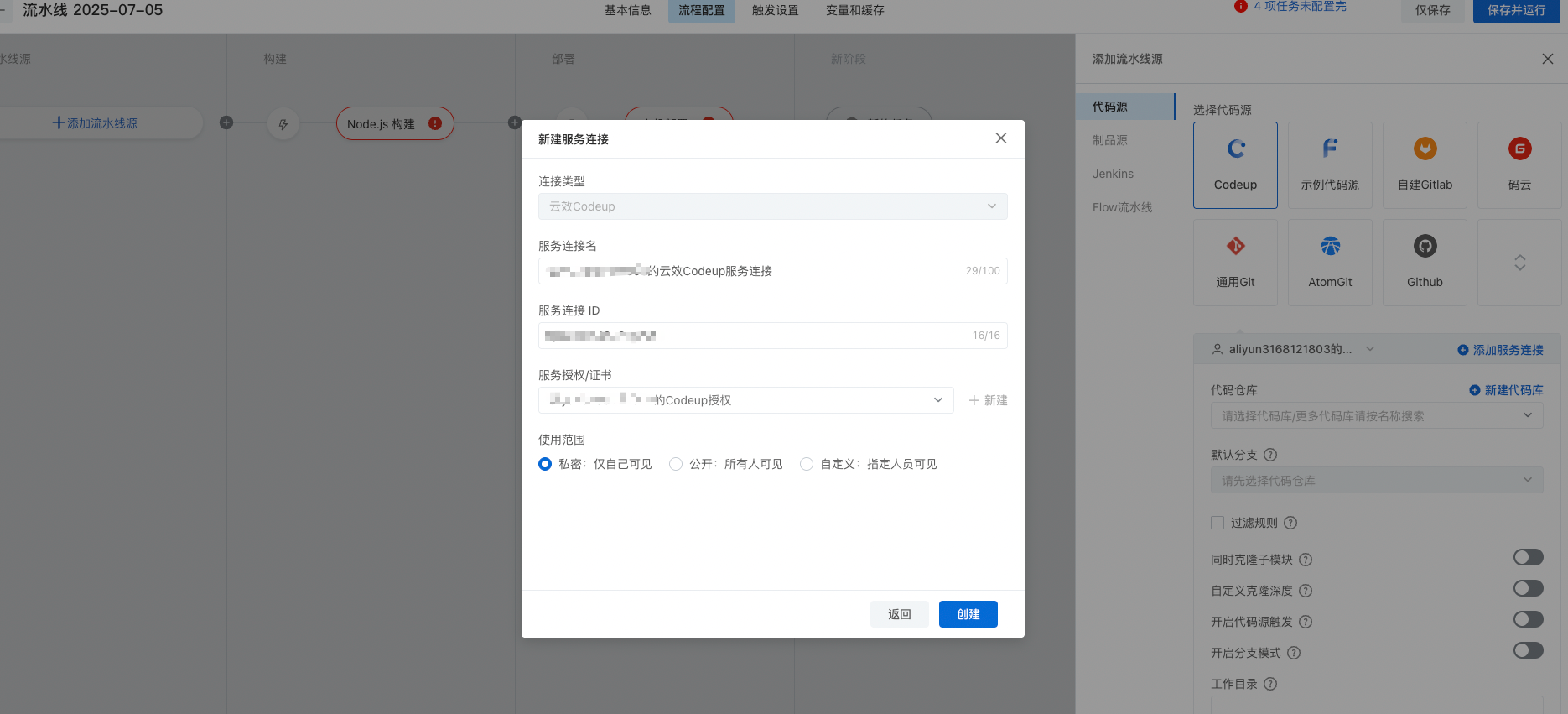Expand the 代码仓库 selection dropdown
The image size is (1568, 714).
pyautogui.click(x=1376, y=416)
